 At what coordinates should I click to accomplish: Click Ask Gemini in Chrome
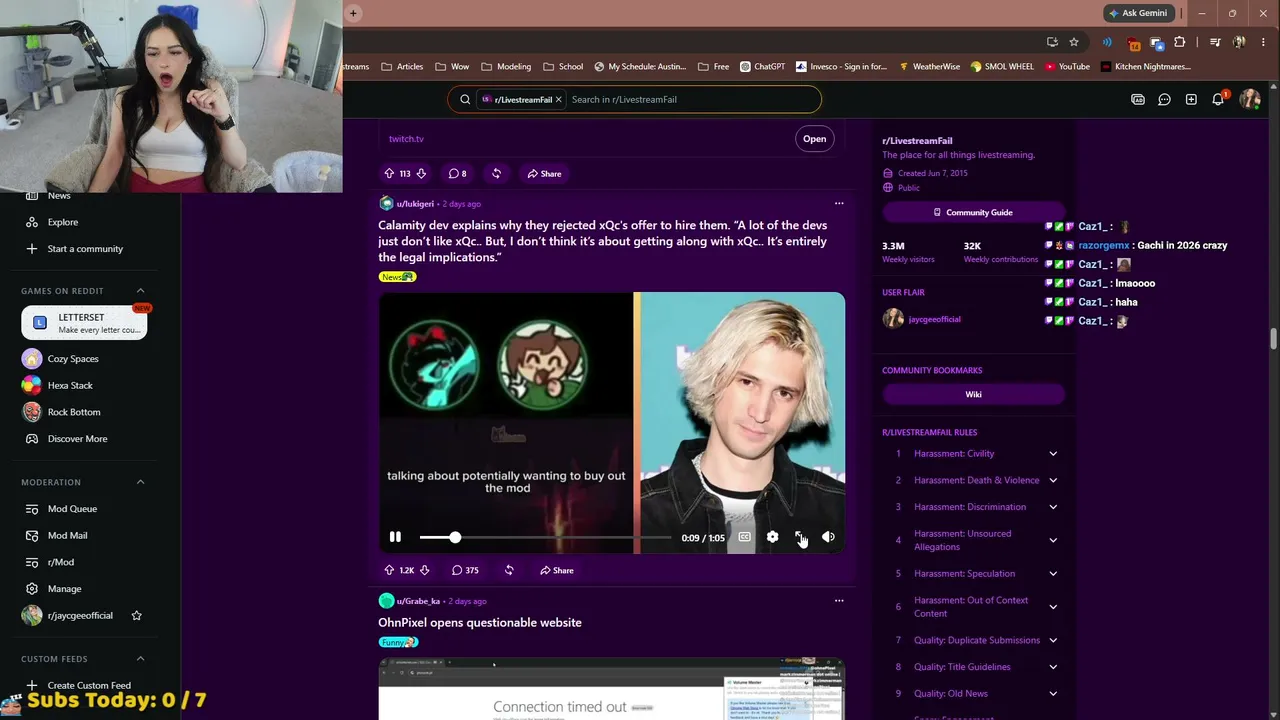pos(1138,13)
